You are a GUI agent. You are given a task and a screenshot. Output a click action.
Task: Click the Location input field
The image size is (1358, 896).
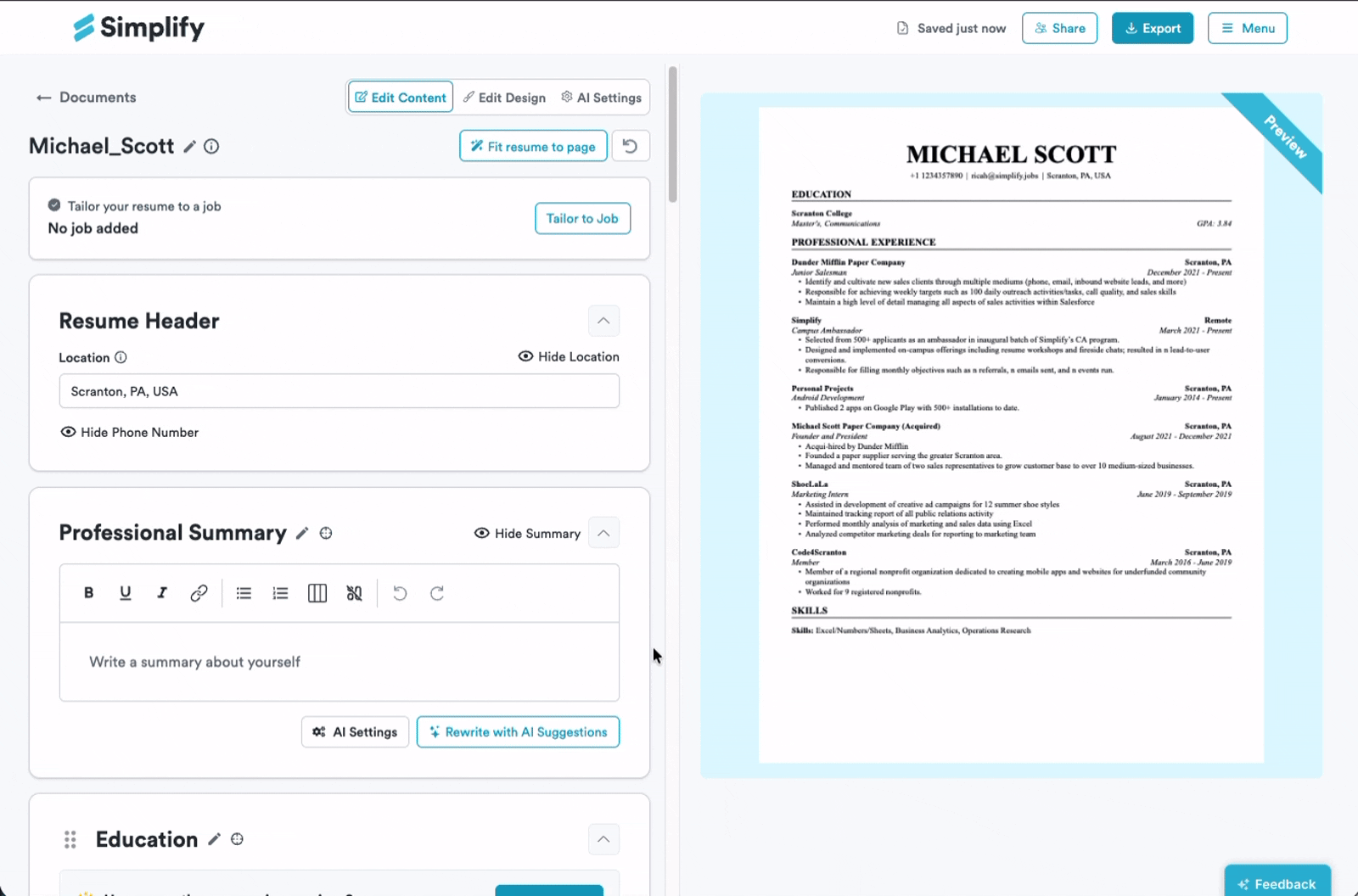[339, 391]
